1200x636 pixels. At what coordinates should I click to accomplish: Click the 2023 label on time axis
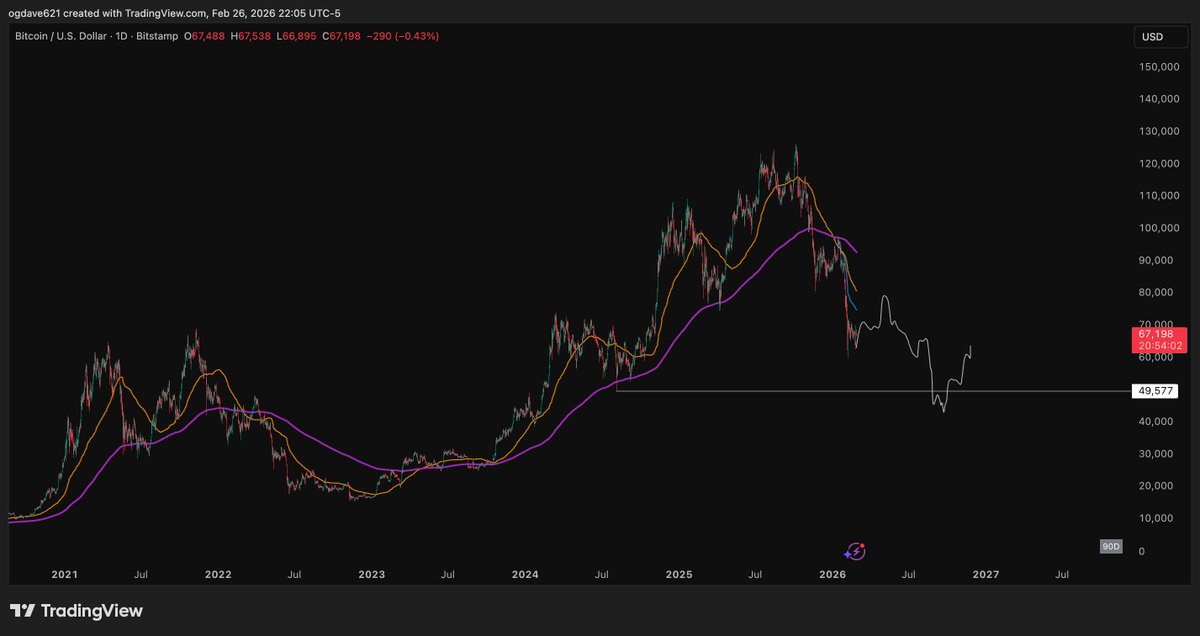[371, 575]
